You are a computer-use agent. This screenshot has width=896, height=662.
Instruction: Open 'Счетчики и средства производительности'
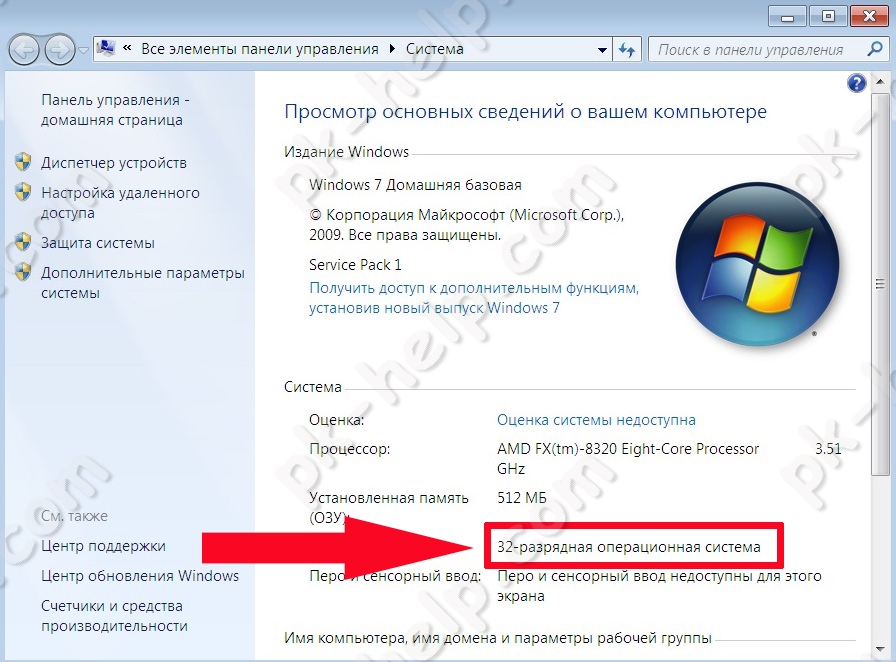(114, 616)
